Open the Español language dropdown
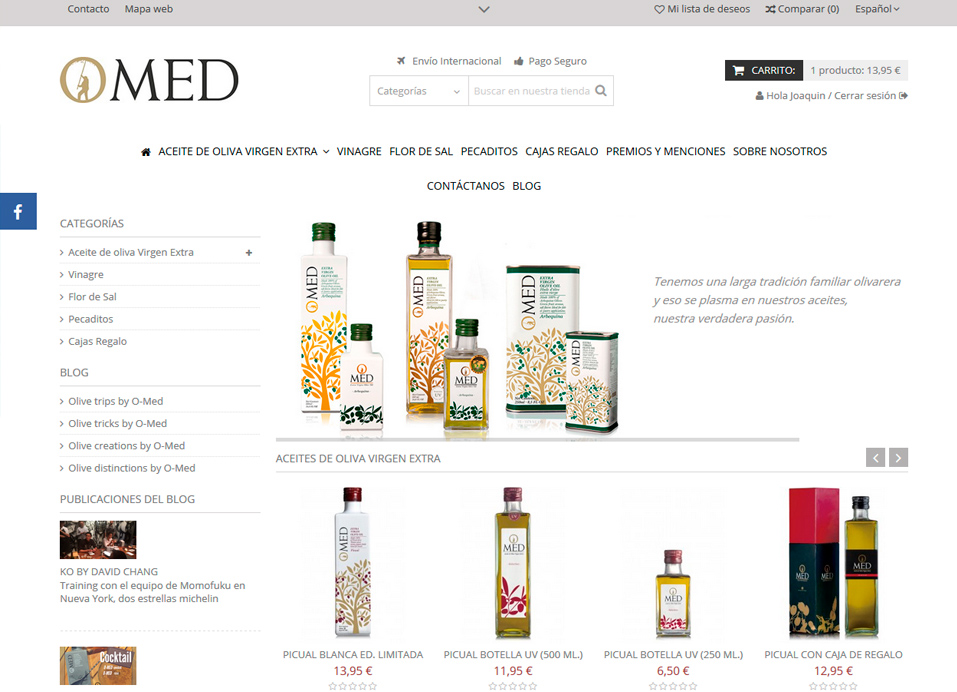The image size is (957, 692). (877, 9)
